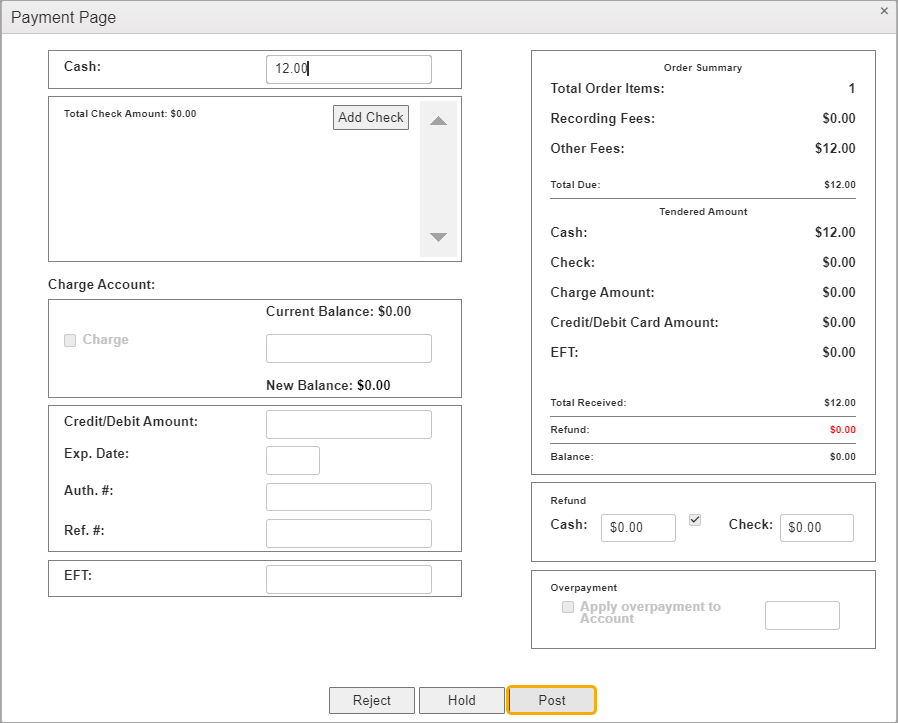This screenshot has width=898, height=723.
Task: Click the Overpayment amount field
Action: click(x=802, y=615)
